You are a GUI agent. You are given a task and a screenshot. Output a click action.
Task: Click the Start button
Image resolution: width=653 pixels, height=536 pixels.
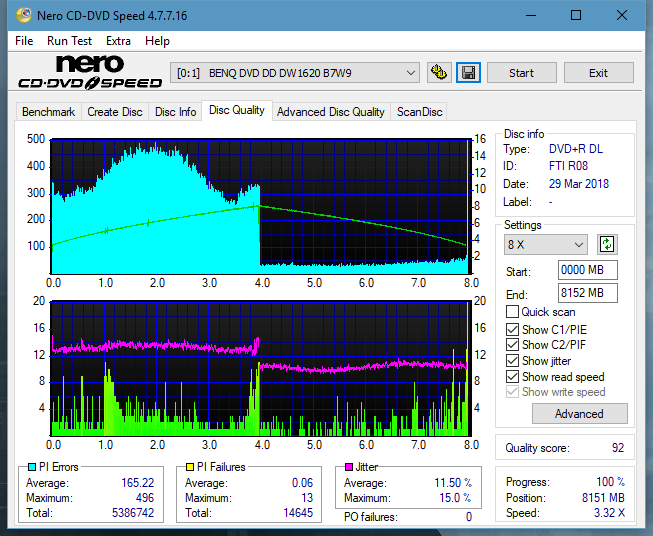[x=521, y=73]
